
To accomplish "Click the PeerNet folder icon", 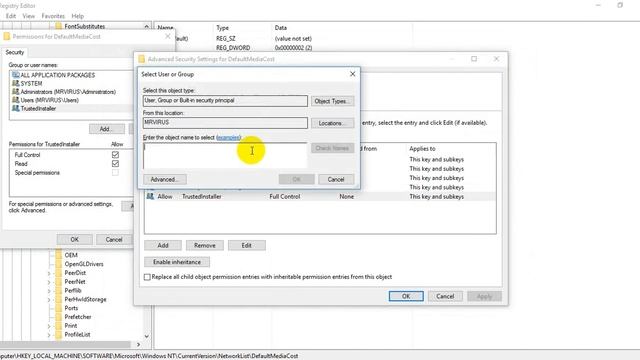I will tap(58, 282).
